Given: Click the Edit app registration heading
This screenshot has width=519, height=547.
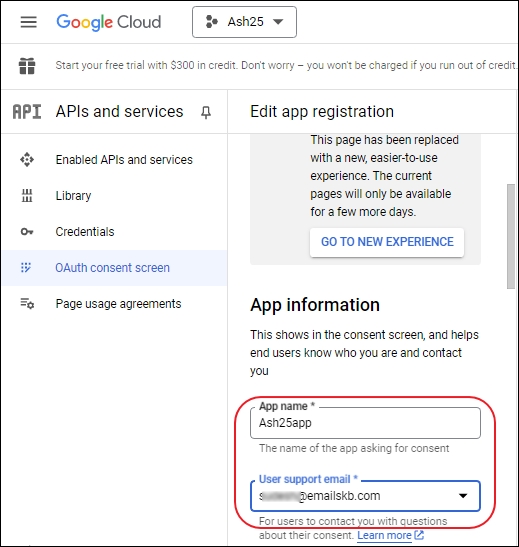Looking at the screenshot, I should 322,112.
